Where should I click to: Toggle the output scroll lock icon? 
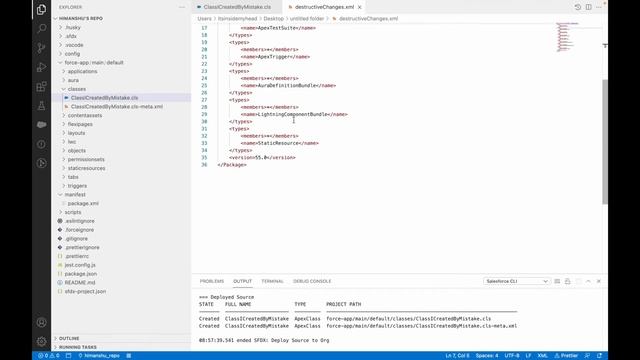coord(567,281)
